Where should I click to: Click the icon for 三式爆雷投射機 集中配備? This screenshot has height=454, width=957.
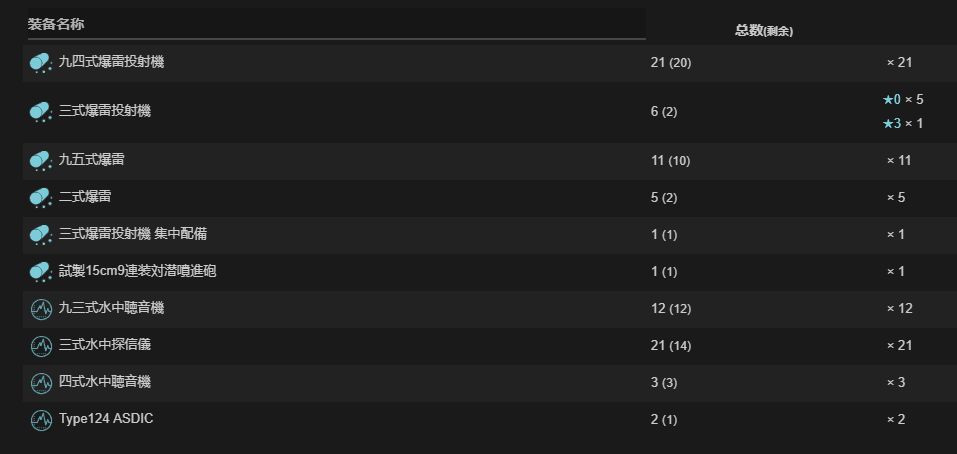coord(41,235)
